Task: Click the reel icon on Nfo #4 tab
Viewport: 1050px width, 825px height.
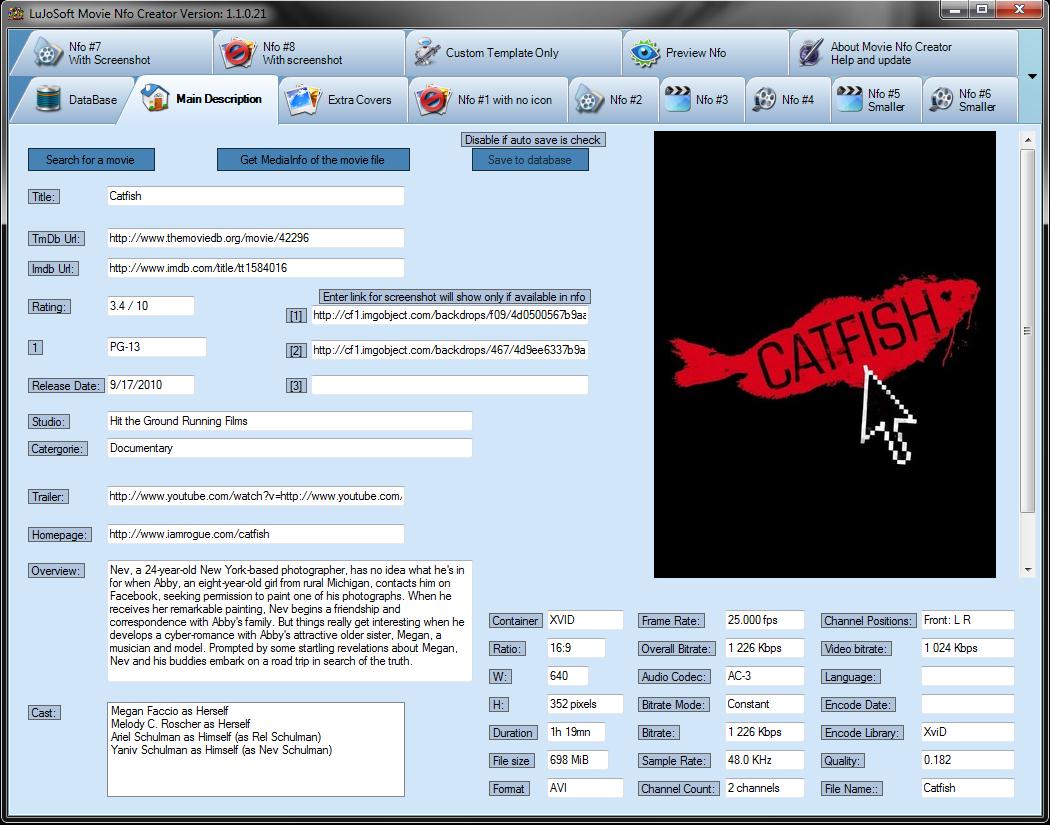Action: pos(763,100)
